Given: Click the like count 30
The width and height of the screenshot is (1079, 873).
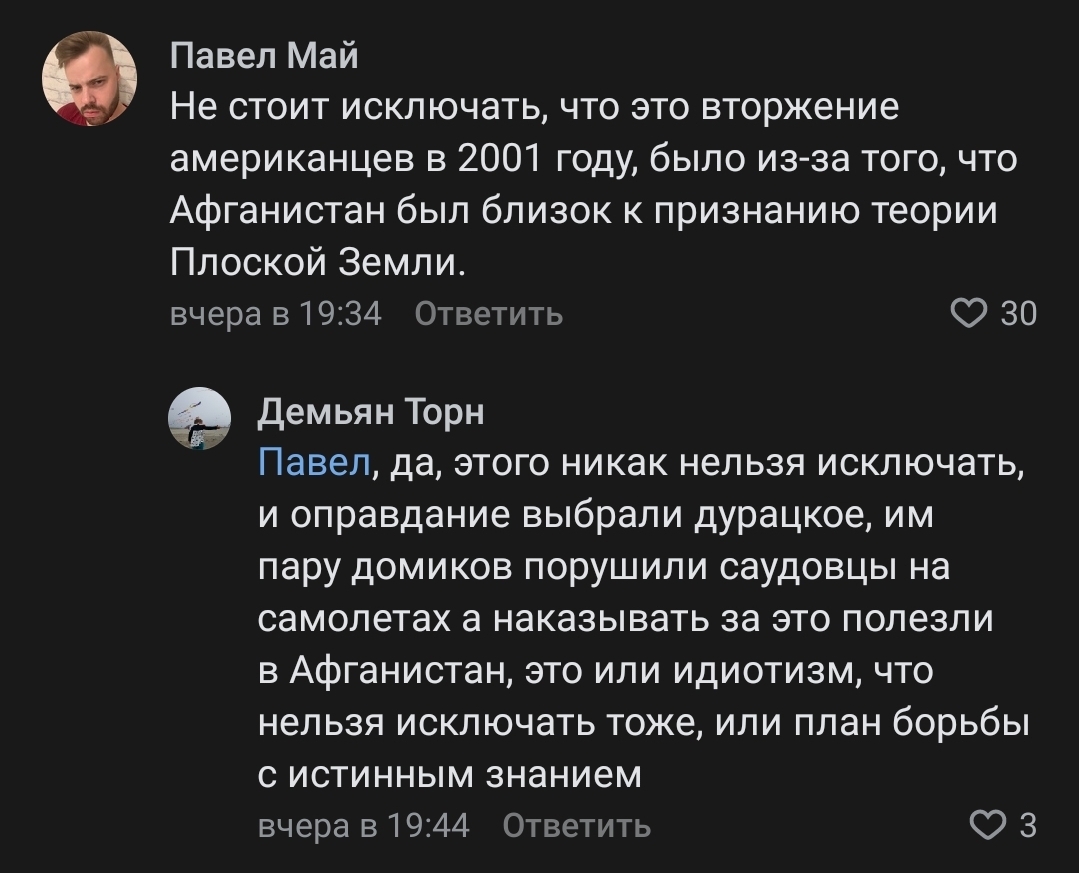Looking at the screenshot, I should pos(1018,314).
